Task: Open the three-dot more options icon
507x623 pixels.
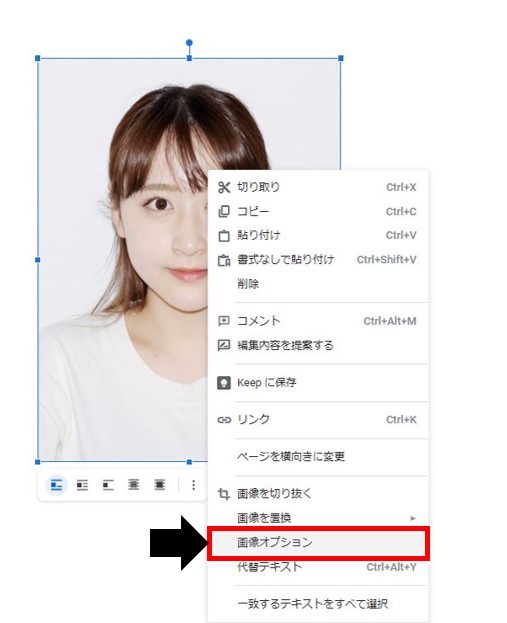Action: pyautogui.click(x=194, y=485)
